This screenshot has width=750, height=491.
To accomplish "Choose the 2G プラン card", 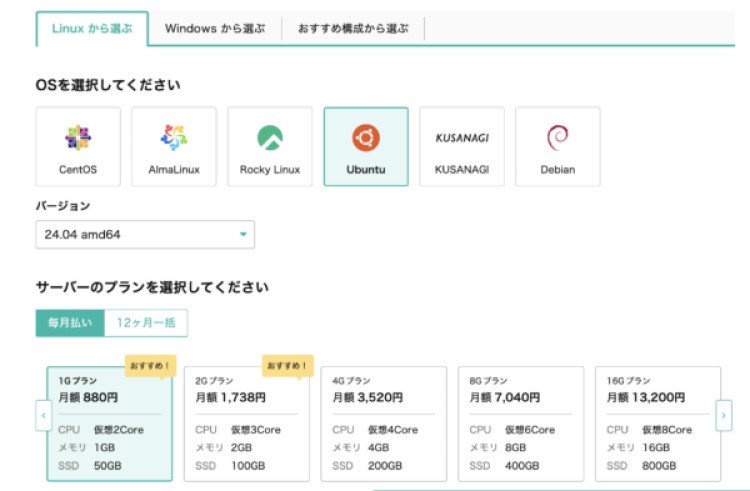I will click(x=247, y=424).
